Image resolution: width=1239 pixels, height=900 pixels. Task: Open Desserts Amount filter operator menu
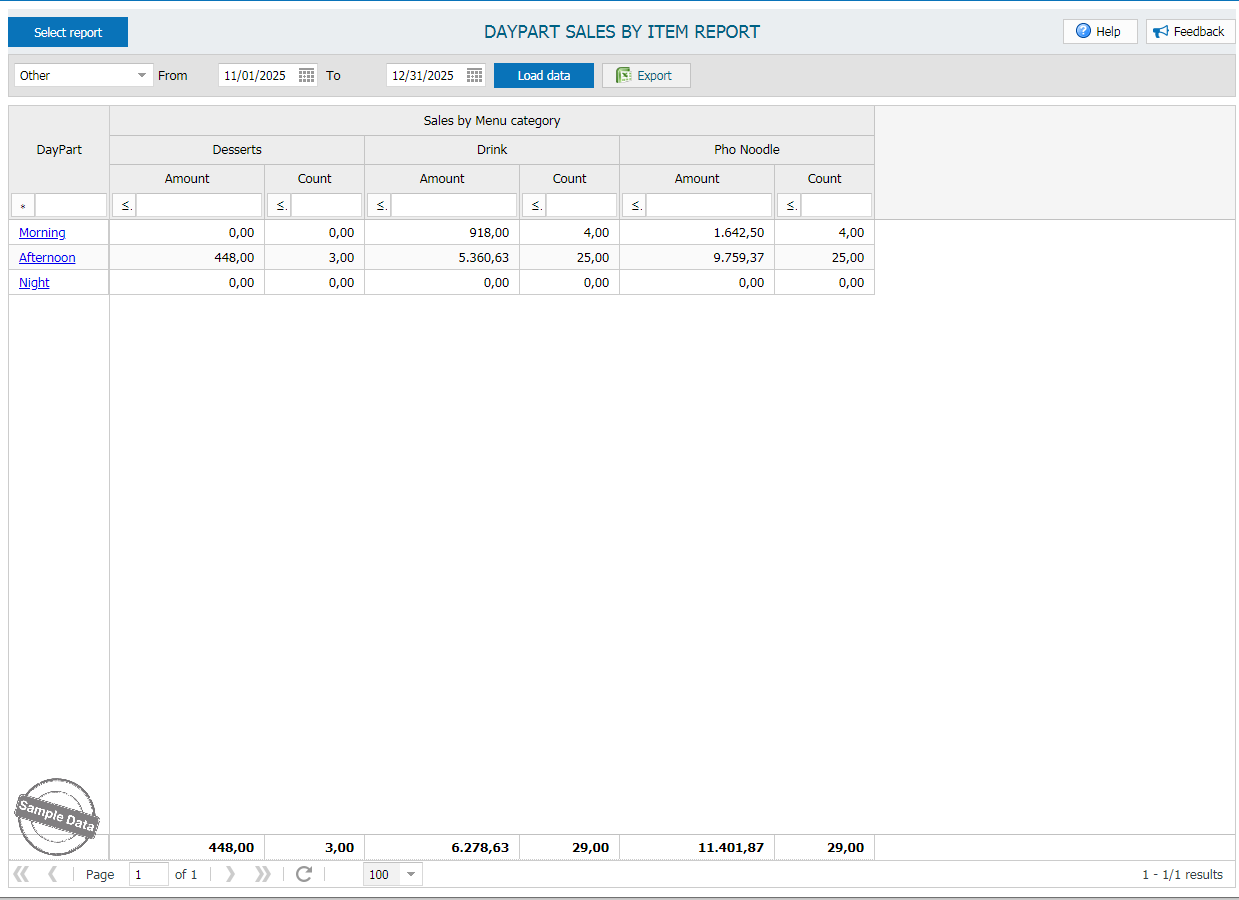point(124,205)
